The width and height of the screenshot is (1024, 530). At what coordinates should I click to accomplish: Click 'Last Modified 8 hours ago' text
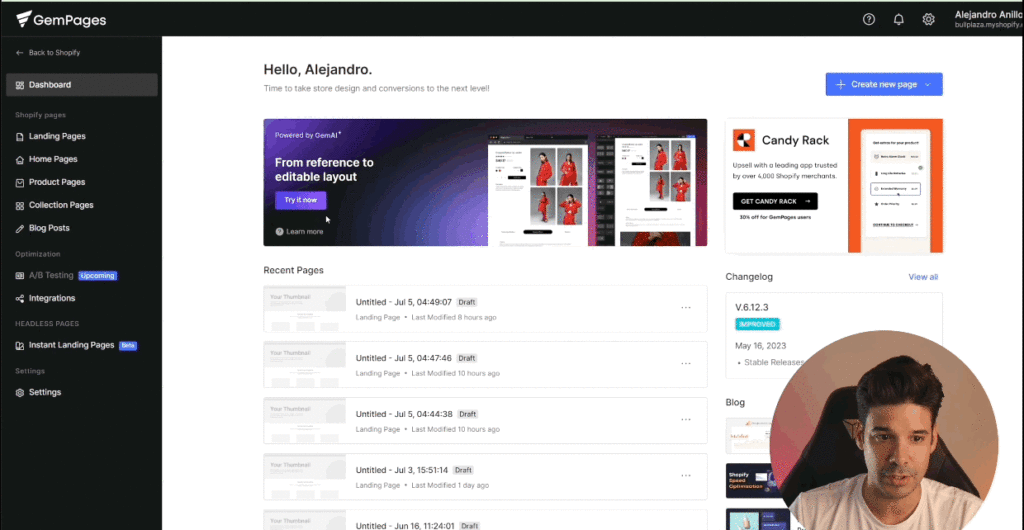click(x=454, y=318)
